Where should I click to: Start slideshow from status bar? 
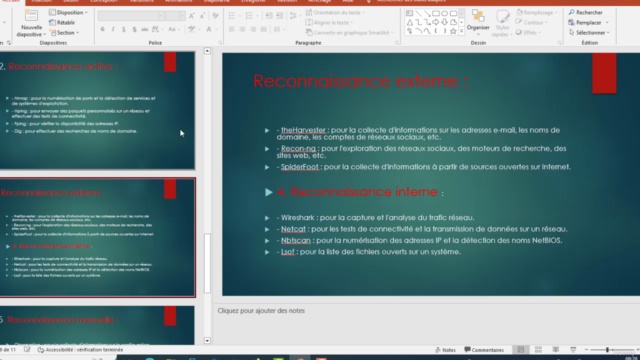[x=573, y=350]
